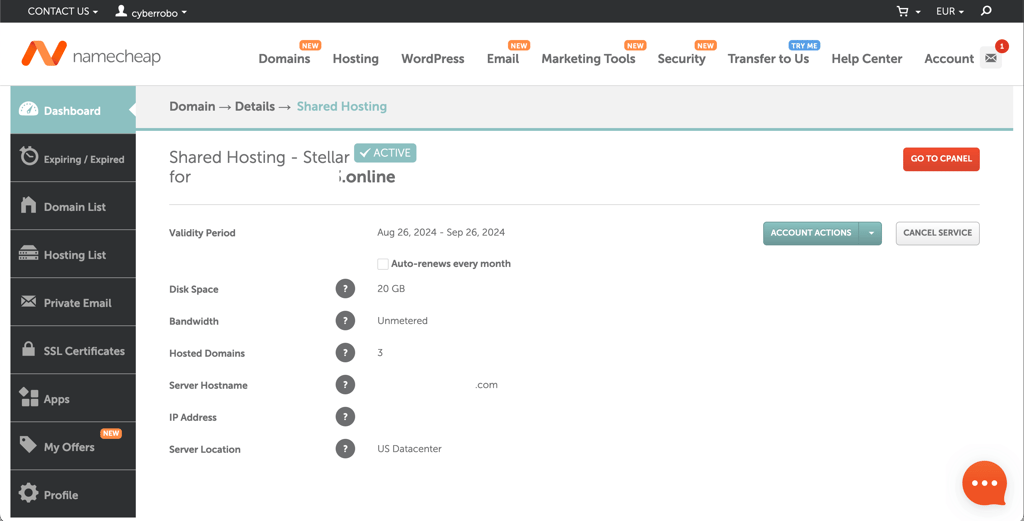Open the orange live chat bubble
This screenshot has height=521, width=1024.
pos(984,483)
